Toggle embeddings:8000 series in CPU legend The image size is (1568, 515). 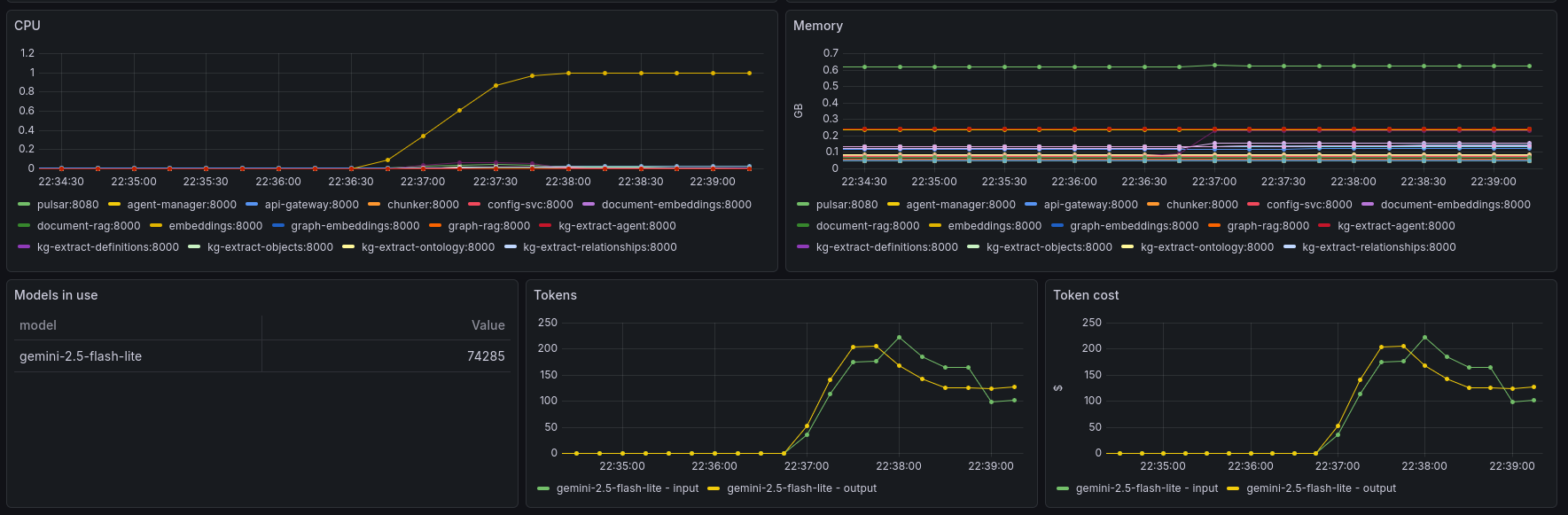coord(215,226)
